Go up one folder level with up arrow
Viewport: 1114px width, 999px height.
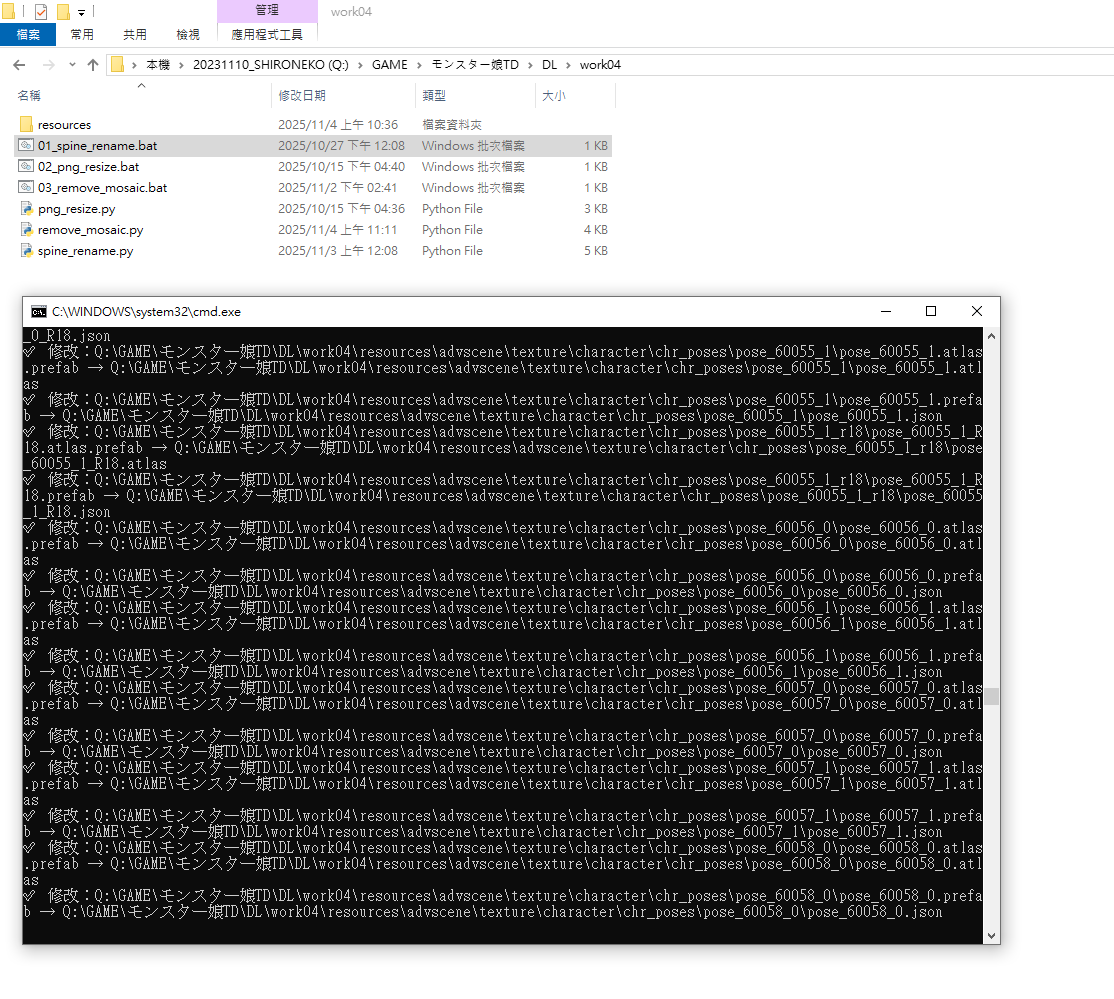(x=93, y=65)
